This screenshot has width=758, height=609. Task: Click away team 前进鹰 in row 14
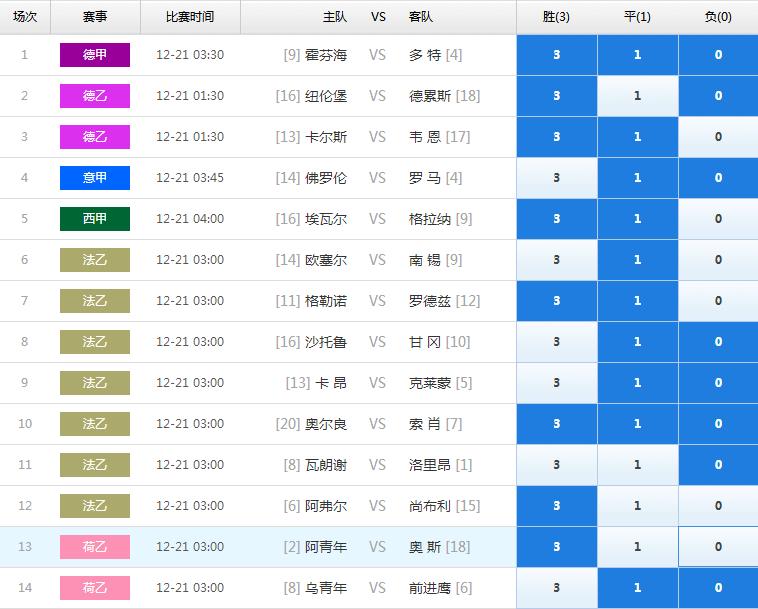point(430,588)
